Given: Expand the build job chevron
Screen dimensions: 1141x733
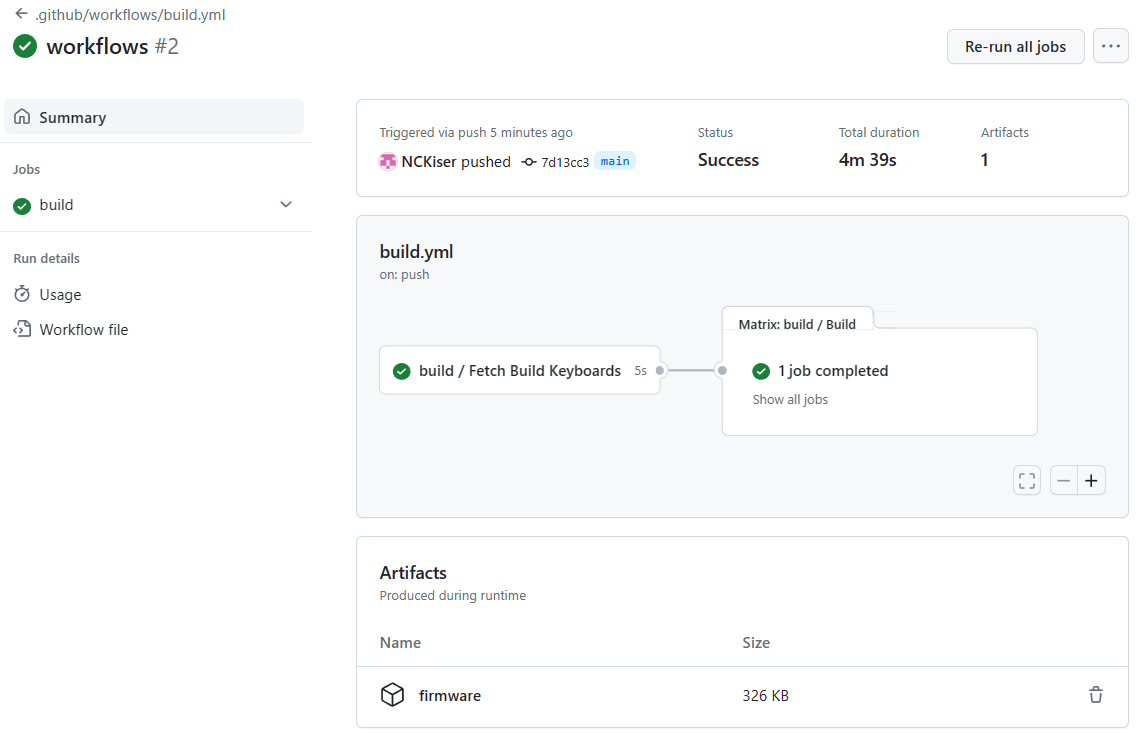Looking at the screenshot, I should pyautogui.click(x=286, y=205).
